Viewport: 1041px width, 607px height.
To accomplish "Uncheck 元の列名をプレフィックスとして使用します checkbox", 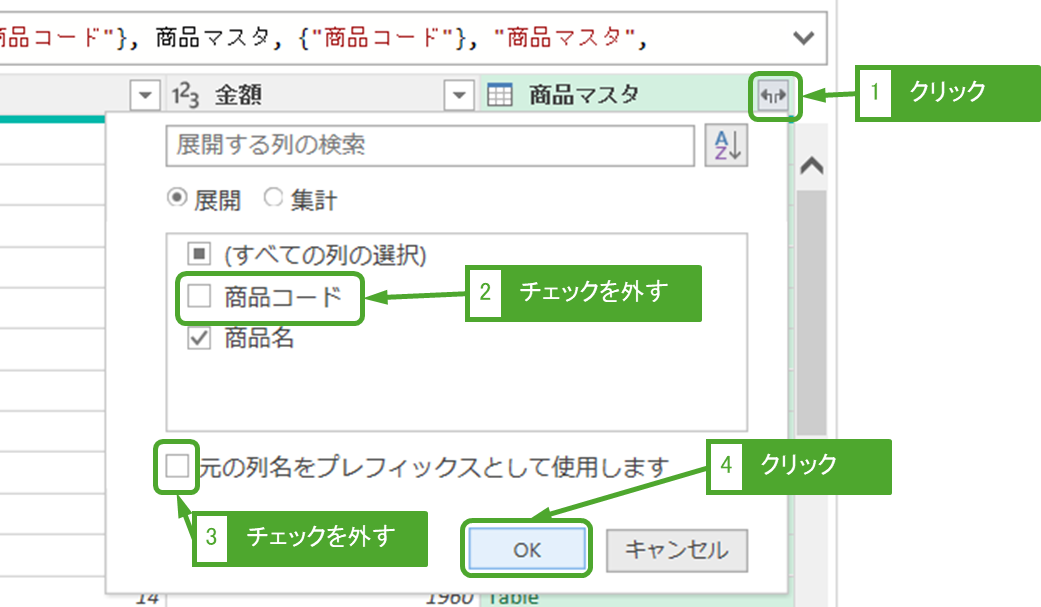I will pos(177,466).
